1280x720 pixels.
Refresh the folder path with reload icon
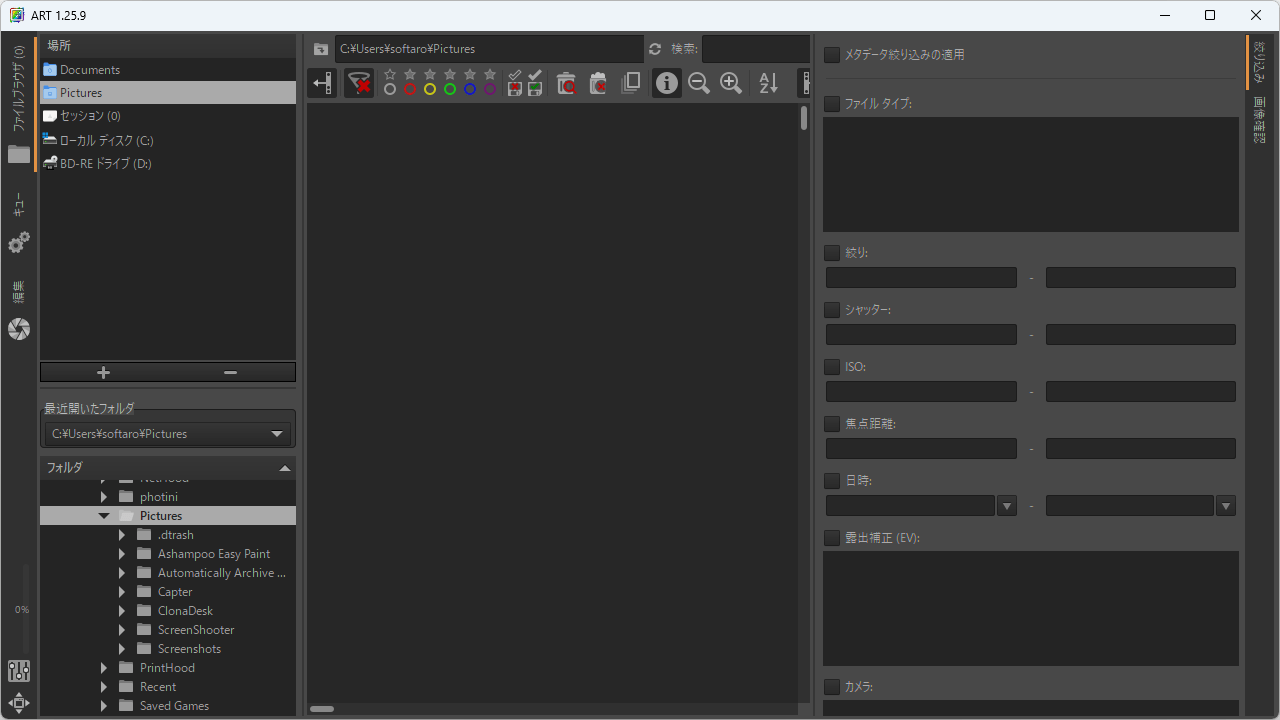655,49
